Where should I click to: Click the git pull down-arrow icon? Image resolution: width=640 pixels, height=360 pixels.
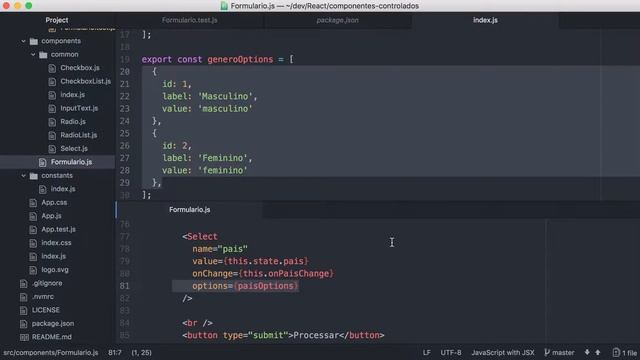click(587, 352)
